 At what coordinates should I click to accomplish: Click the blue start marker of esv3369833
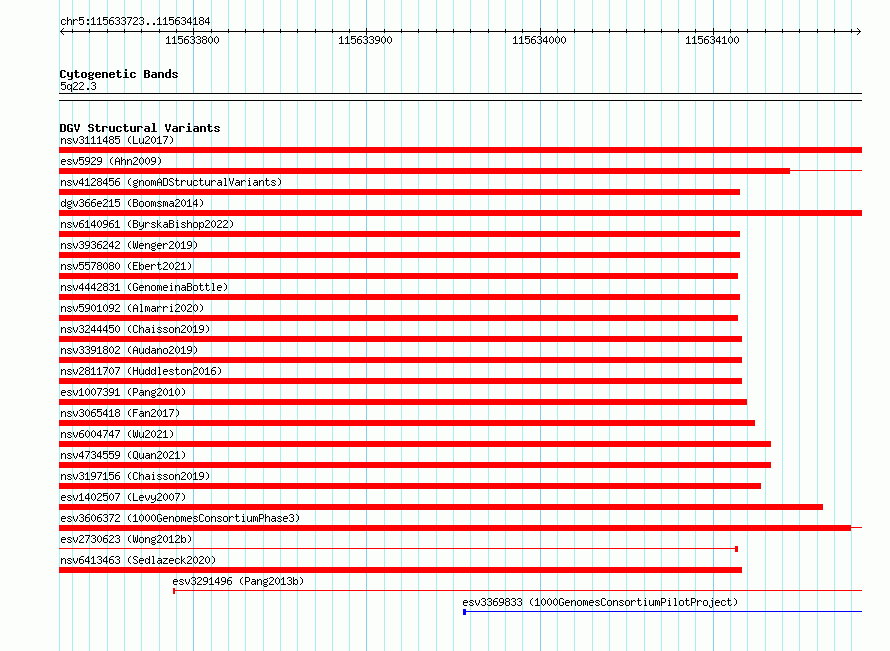tap(465, 612)
